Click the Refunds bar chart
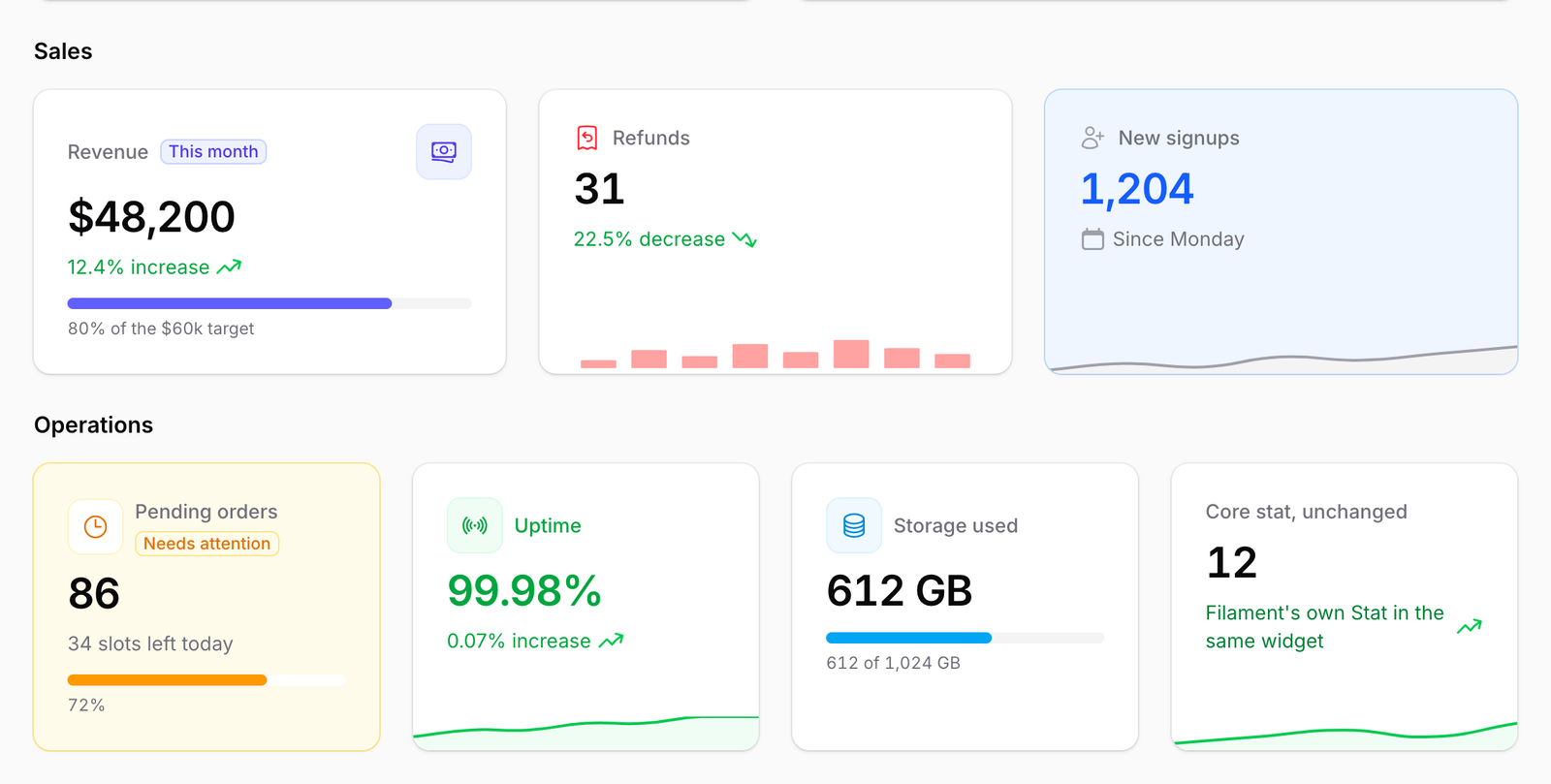Viewport: 1551px width, 784px height. pos(775,354)
